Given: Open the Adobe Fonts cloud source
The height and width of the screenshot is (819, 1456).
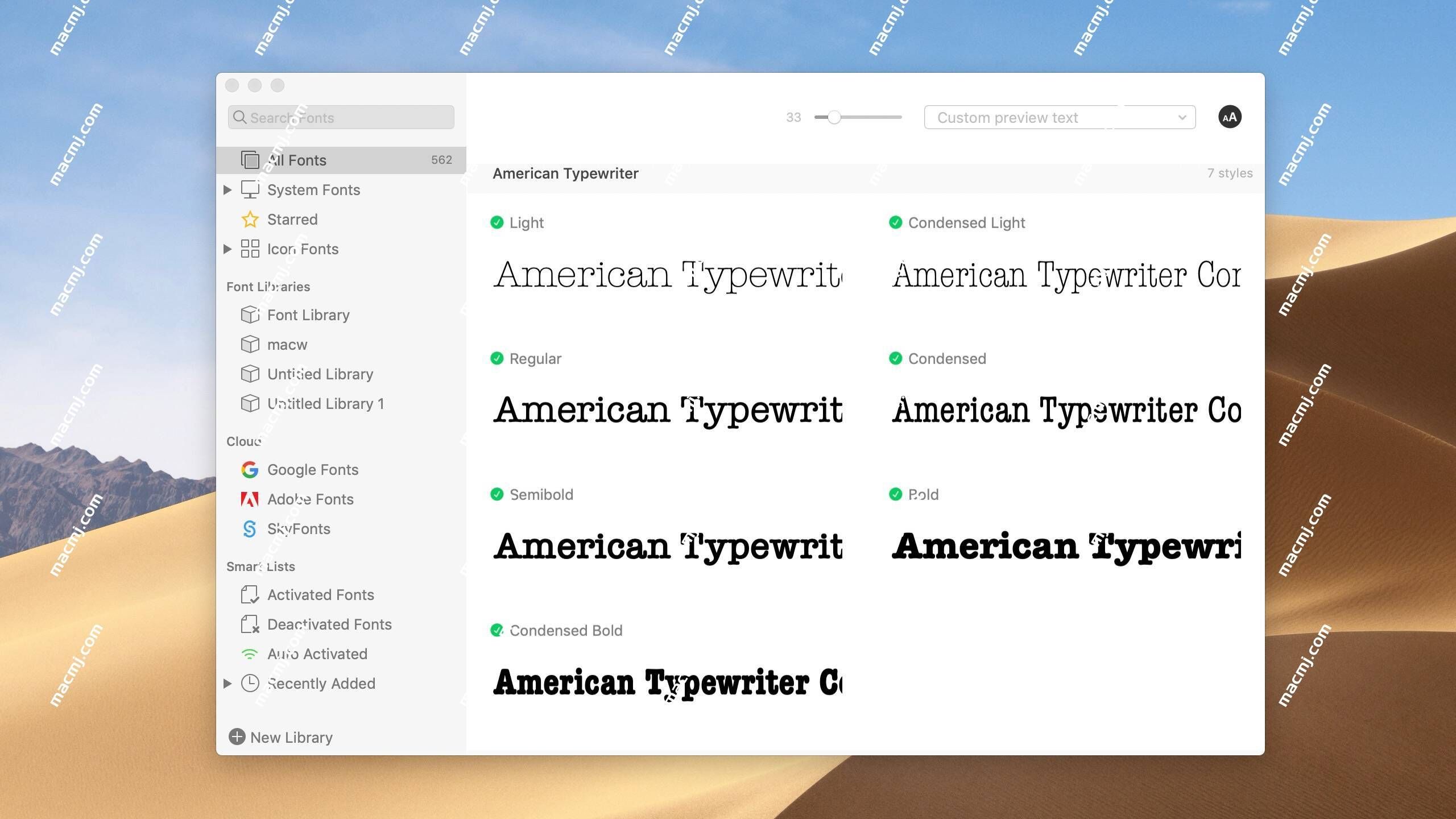Looking at the screenshot, I should click(341, 499).
